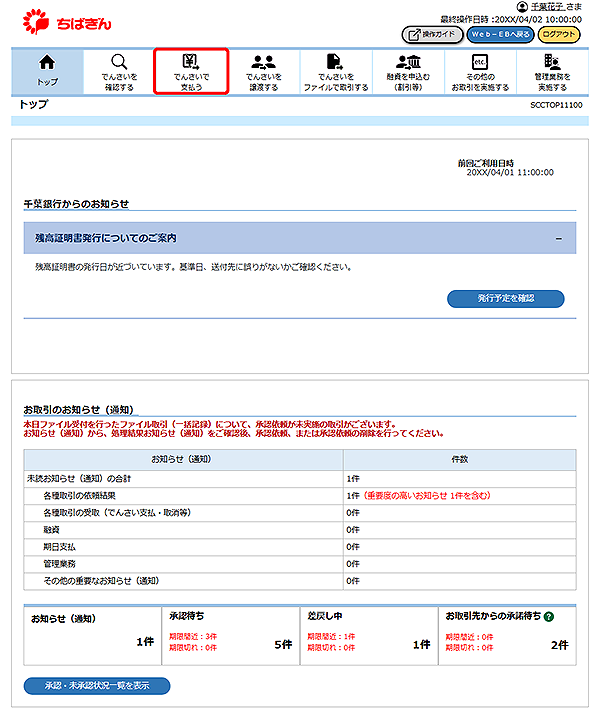Open 管理業務を実施する admin icon

coord(552,63)
